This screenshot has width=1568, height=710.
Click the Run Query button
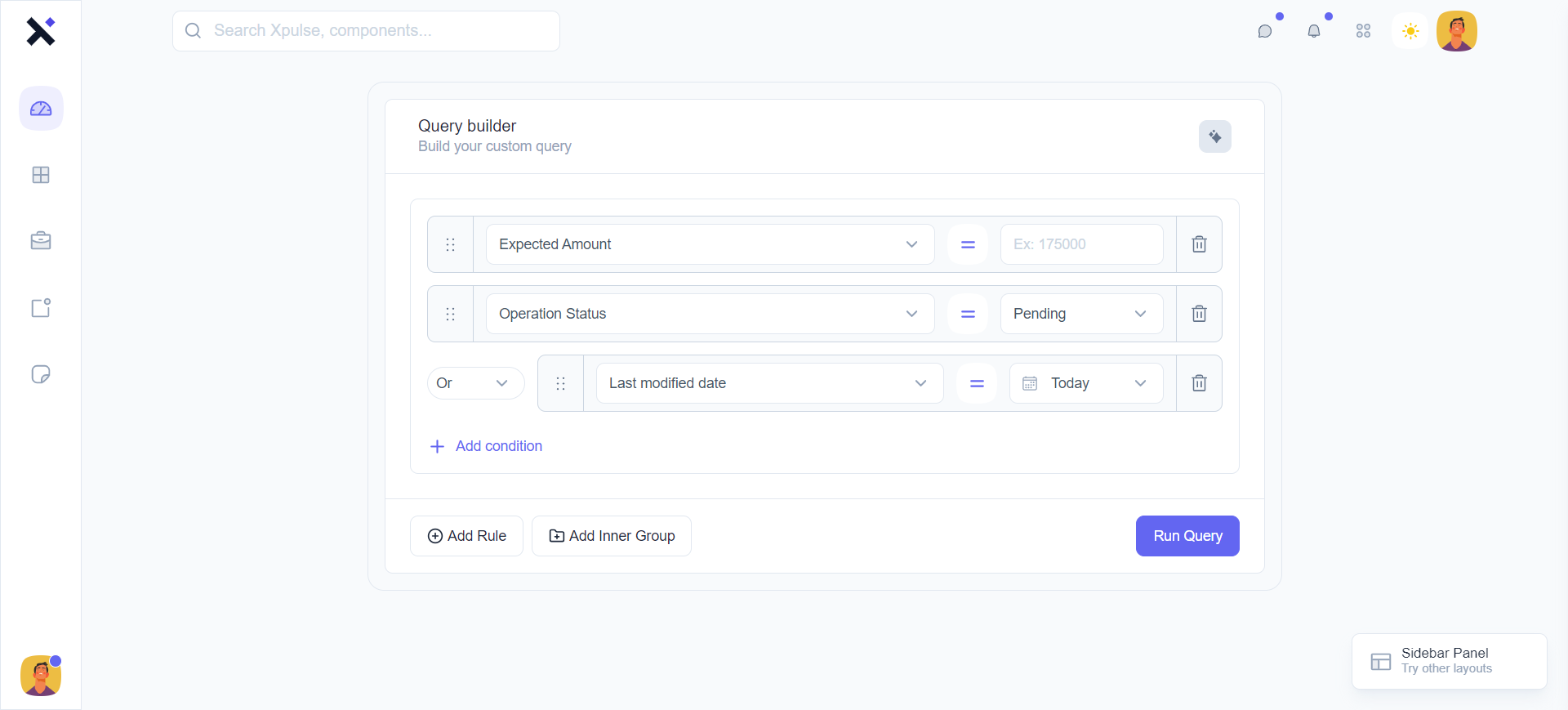pos(1187,536)
